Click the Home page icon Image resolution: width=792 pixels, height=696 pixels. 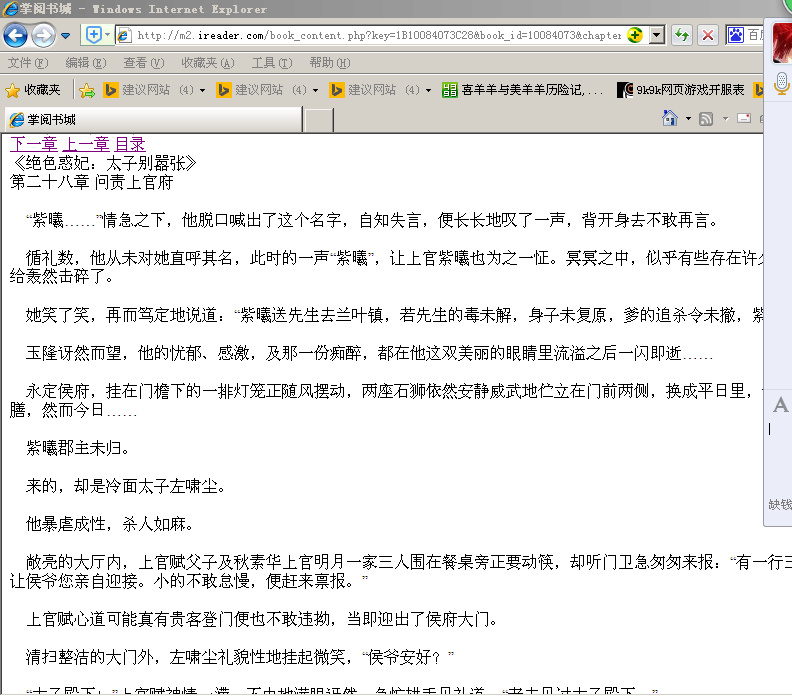pos(670,118)
